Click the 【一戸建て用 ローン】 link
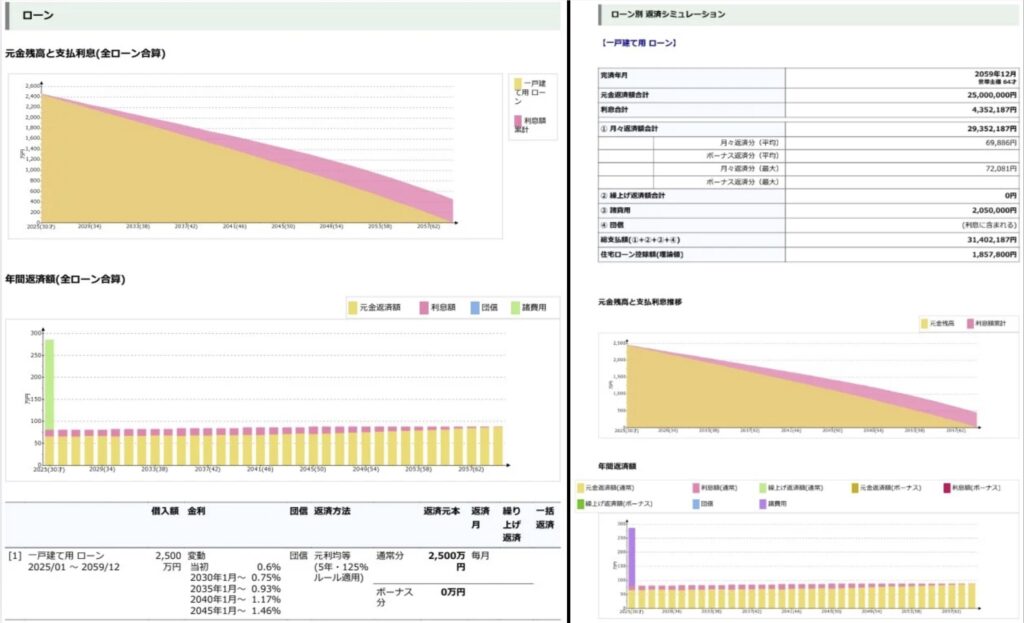This screenshot has width=1024, height=623. coord(638,43)
